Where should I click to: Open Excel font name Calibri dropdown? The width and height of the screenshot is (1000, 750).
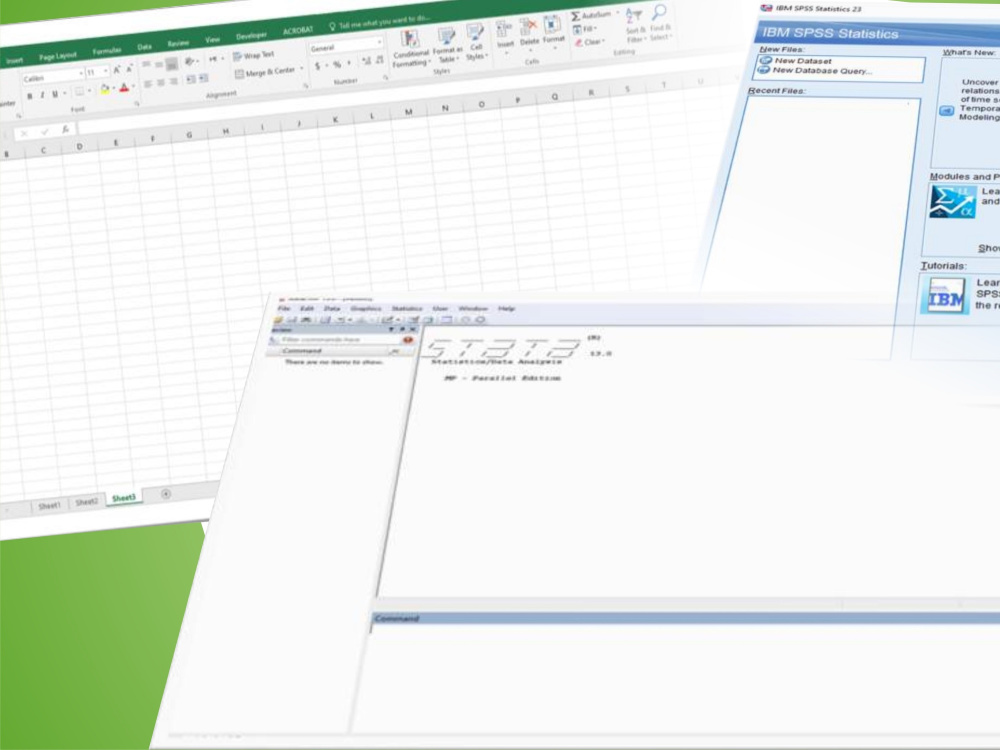81,74
